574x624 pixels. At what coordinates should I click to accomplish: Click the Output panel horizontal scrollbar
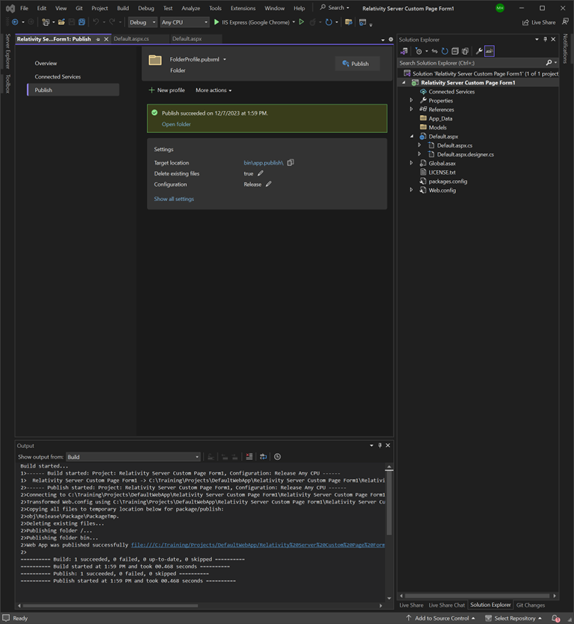click(x=111, y=606)
